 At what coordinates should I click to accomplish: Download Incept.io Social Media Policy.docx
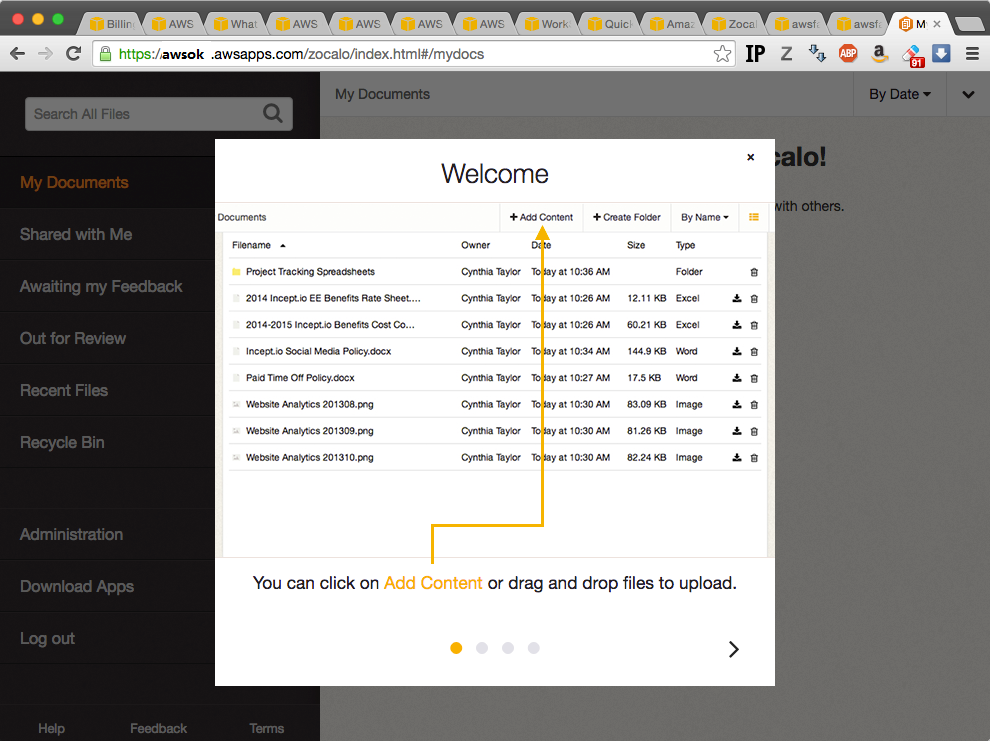point(736,352)
